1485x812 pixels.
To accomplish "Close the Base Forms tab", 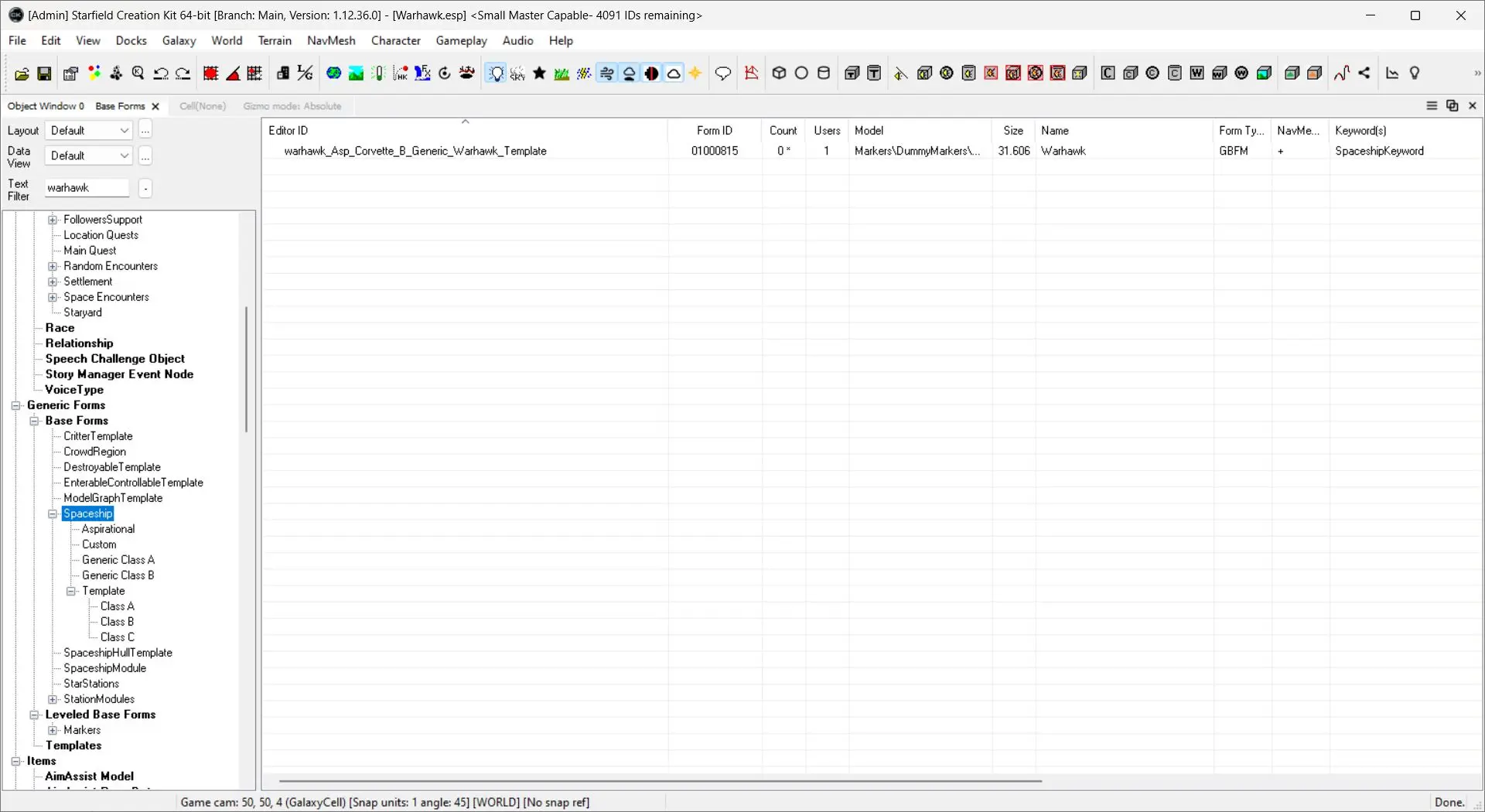I will pyautogui.click(x=155, y=107).
